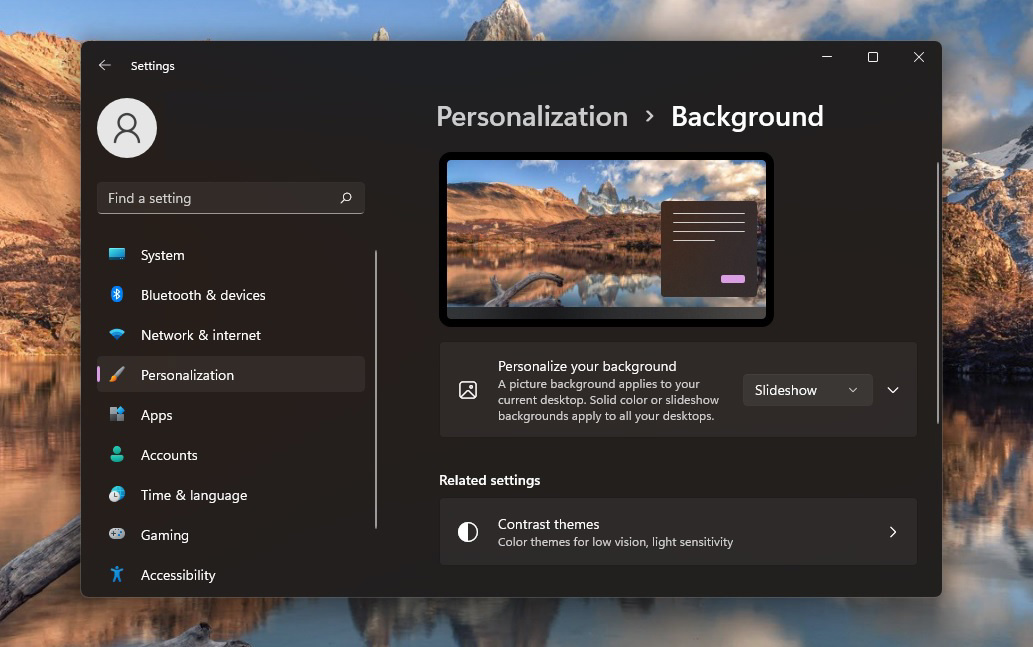Click the user account avatar
Viewport: 1033px width, 647px height.
coord(127,128)
